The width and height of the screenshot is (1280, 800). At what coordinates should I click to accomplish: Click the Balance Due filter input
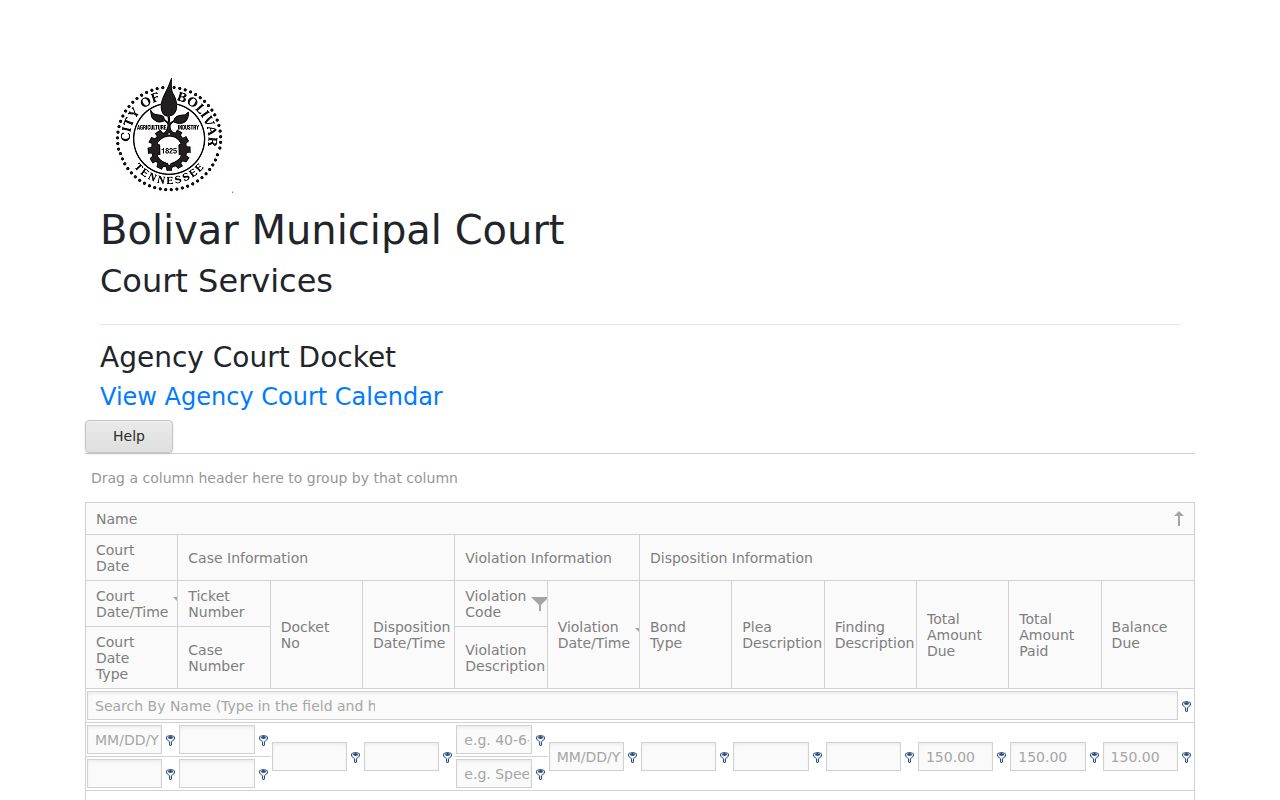1140,757
